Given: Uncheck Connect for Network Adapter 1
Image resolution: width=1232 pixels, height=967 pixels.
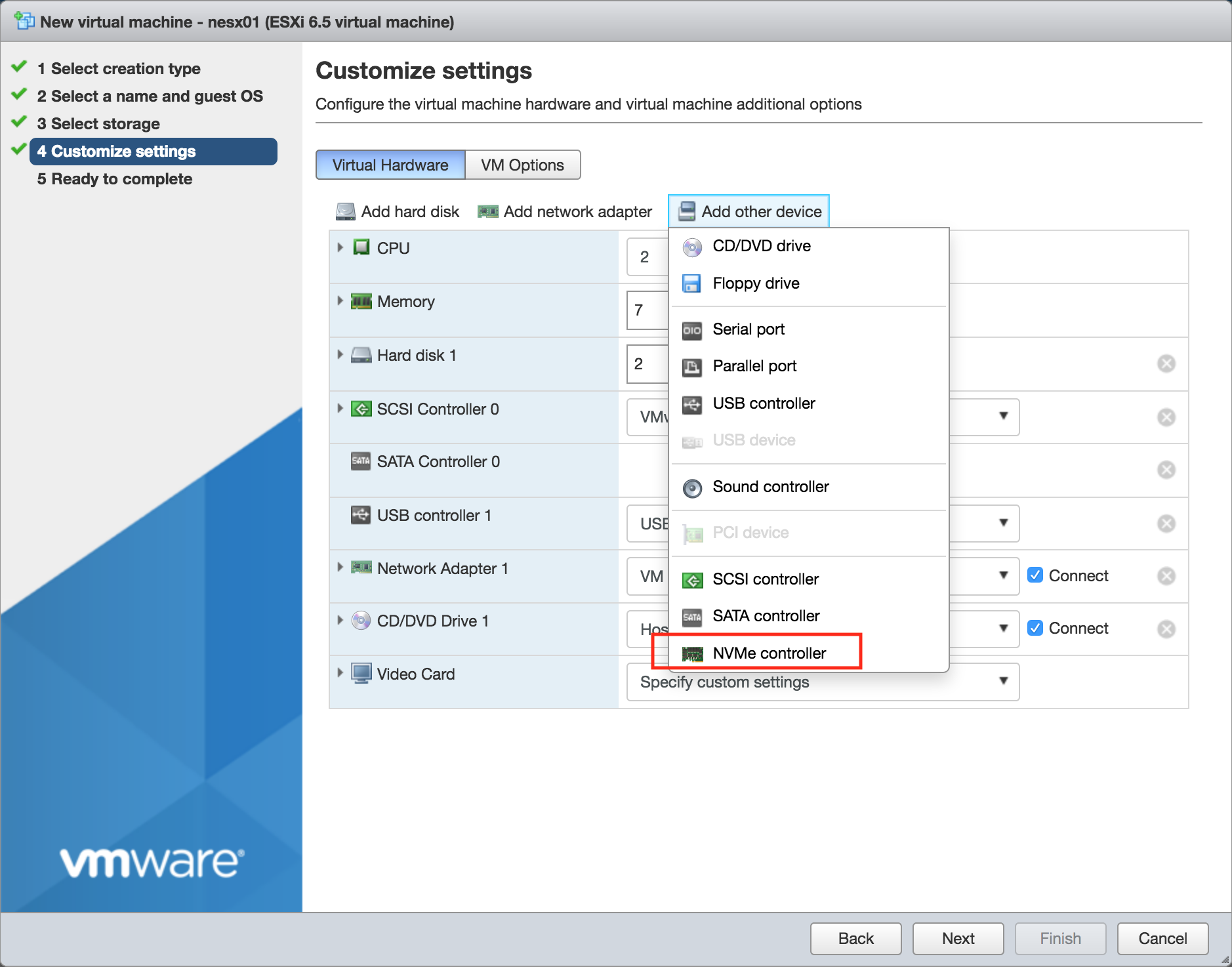Looking at the screenshot, I should click(x=1035, y=575).
